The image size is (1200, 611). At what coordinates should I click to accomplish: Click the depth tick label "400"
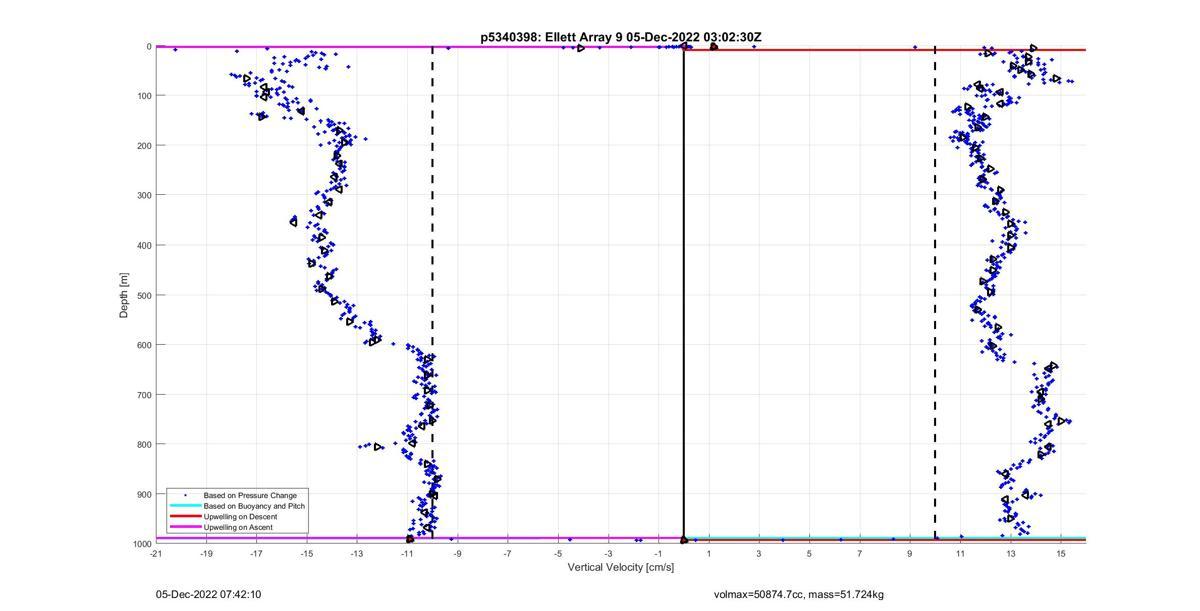coord(144,245)
